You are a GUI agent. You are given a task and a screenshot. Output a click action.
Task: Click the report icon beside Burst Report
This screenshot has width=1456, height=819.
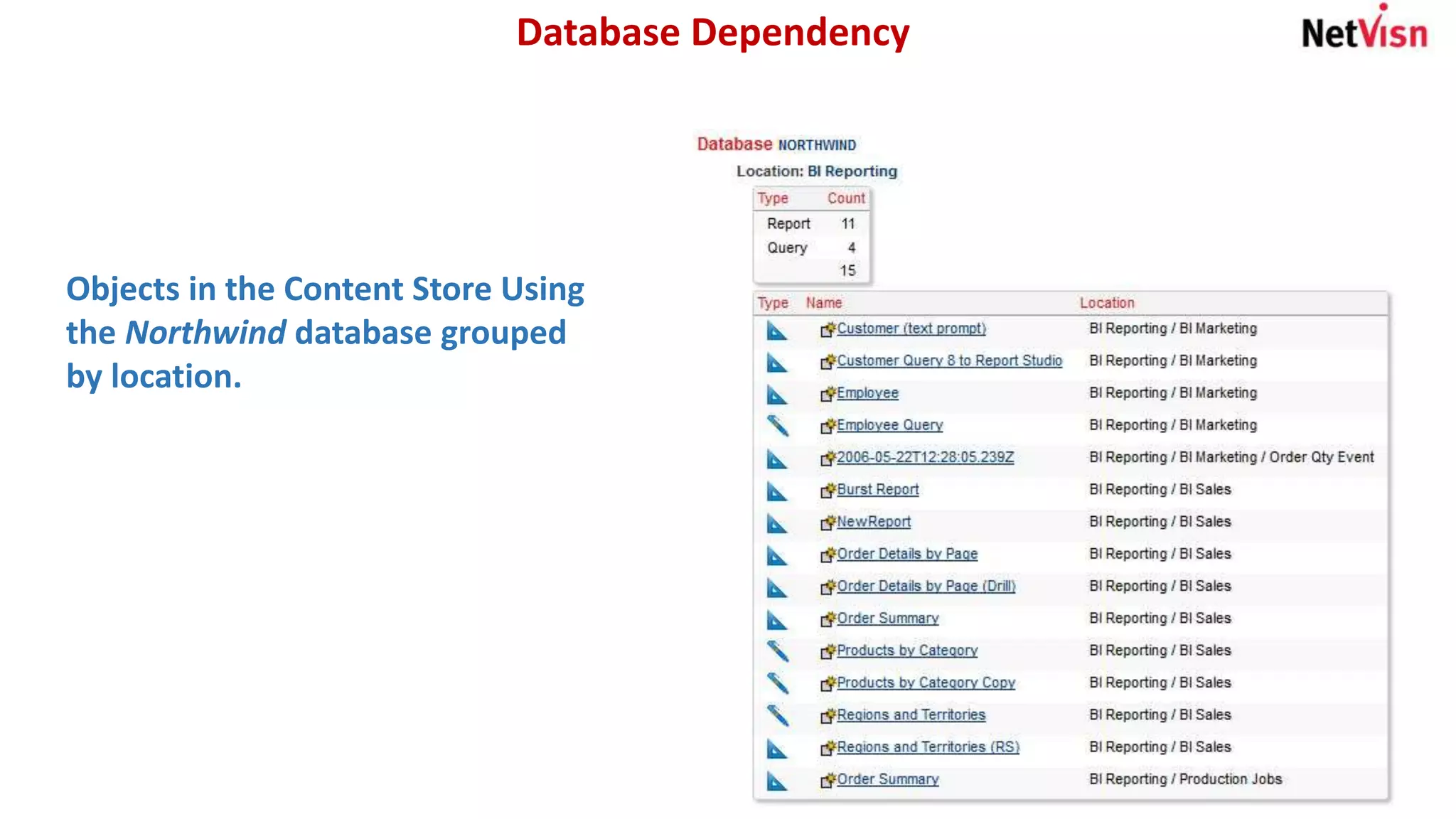[776, 491]
